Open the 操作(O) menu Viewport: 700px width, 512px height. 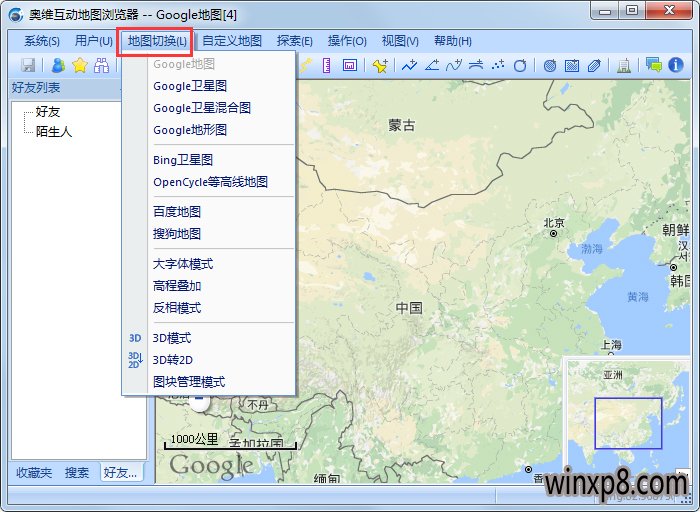[x=347, y=42]
